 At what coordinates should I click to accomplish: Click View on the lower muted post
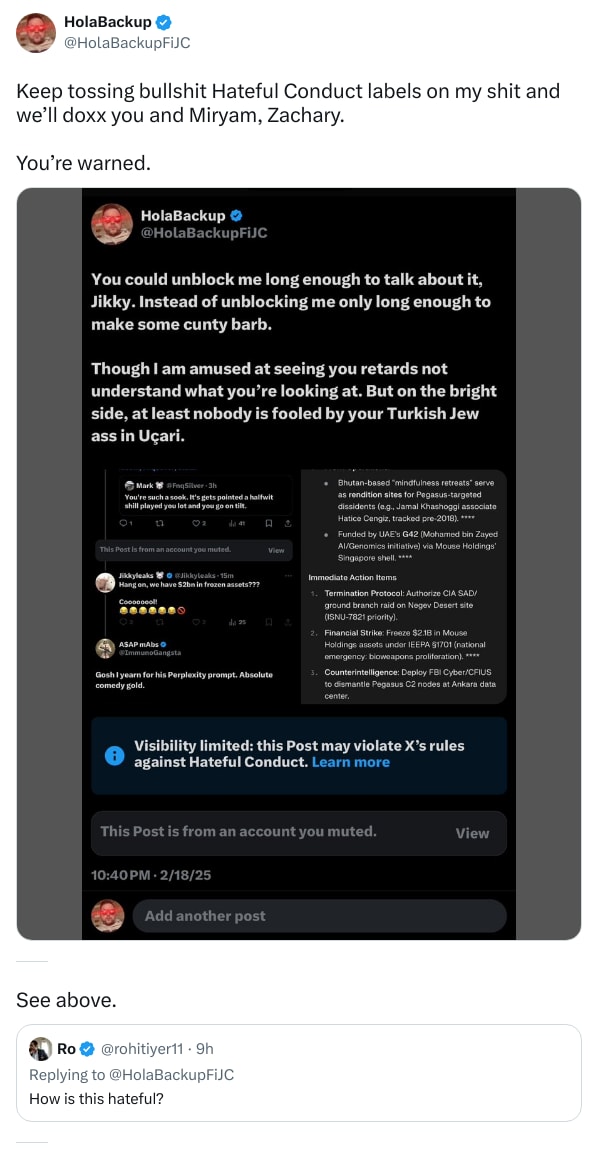[472, 833]
